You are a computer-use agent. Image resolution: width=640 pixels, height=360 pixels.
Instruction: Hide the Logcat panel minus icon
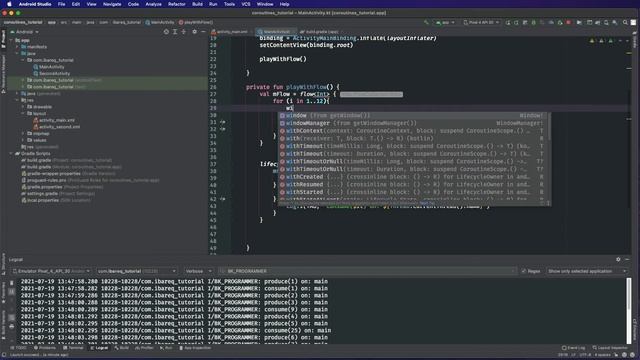tap(627, 259)
